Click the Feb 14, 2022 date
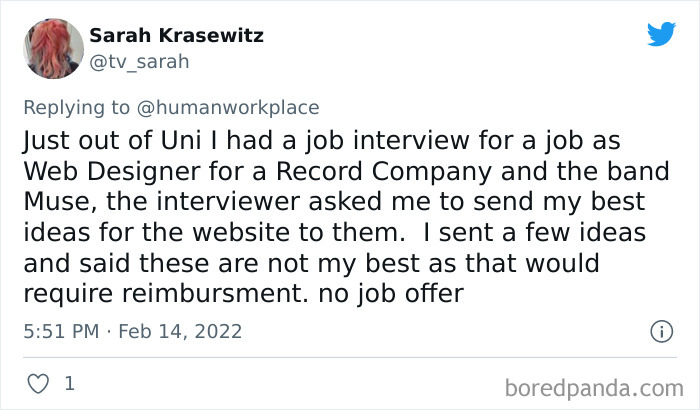 (183, 330)
